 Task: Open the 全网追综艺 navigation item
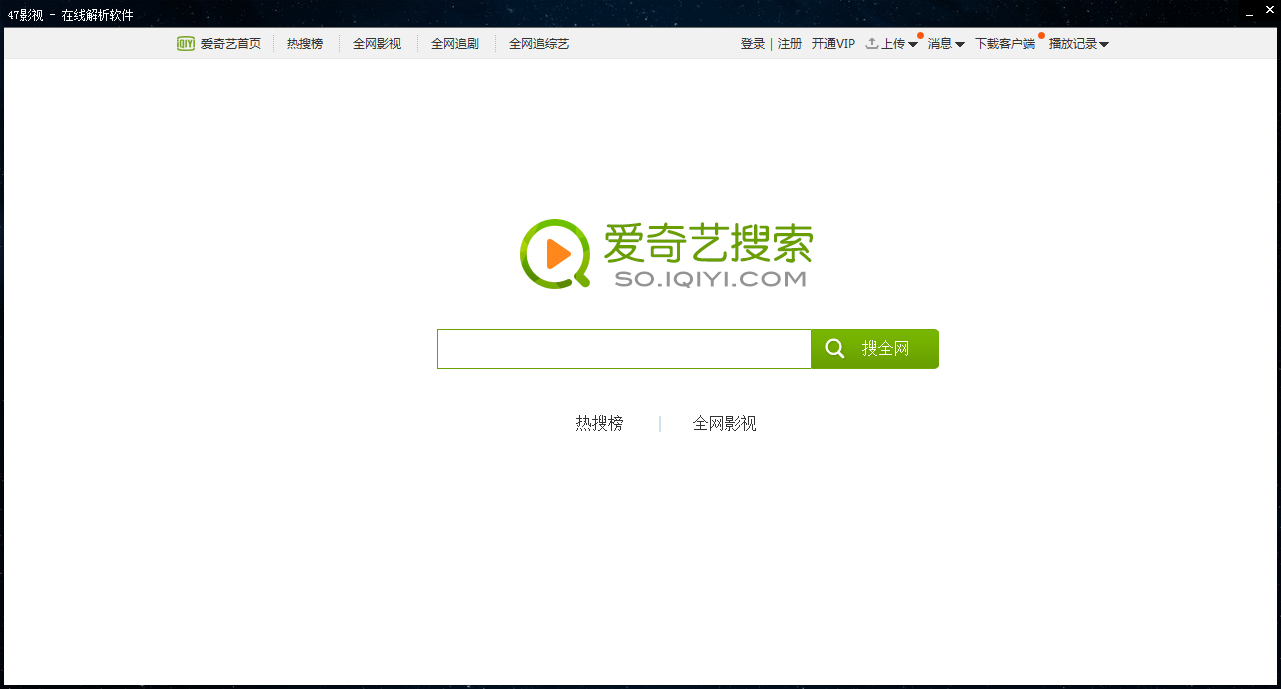539,44
